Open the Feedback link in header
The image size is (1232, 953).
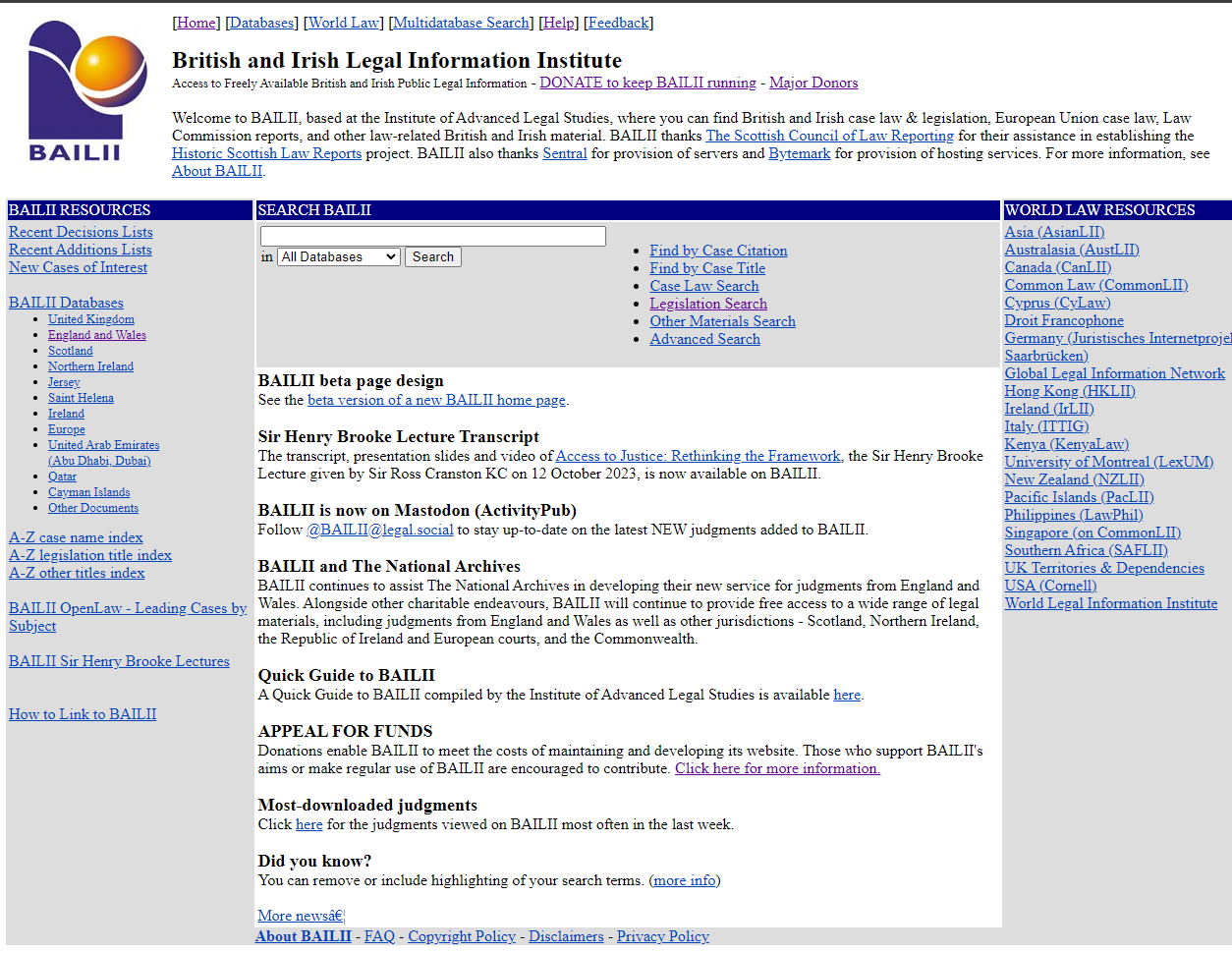click(618, 23)
